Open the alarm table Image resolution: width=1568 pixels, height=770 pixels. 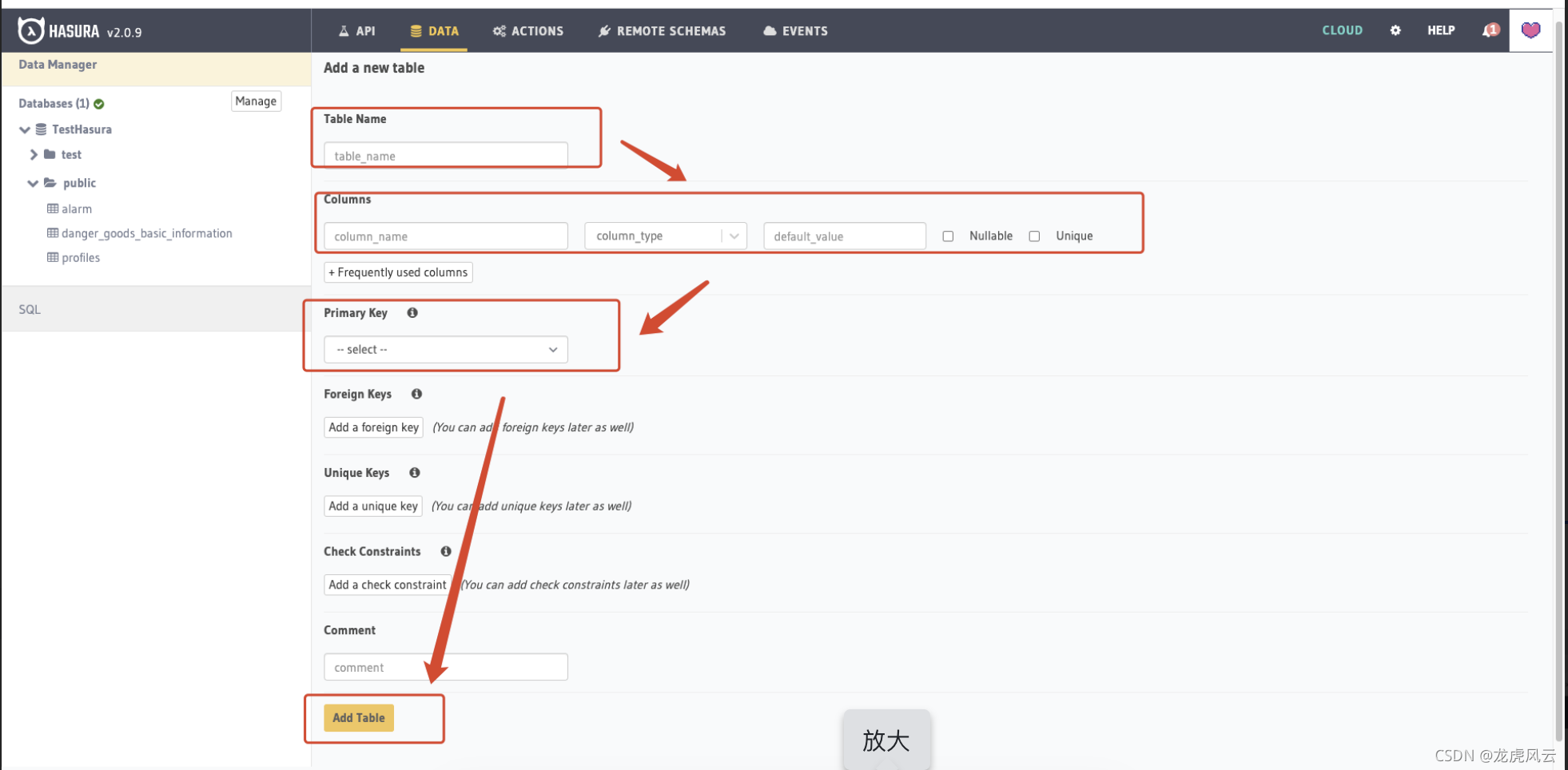pyautogui.click(x=77, y=208)
